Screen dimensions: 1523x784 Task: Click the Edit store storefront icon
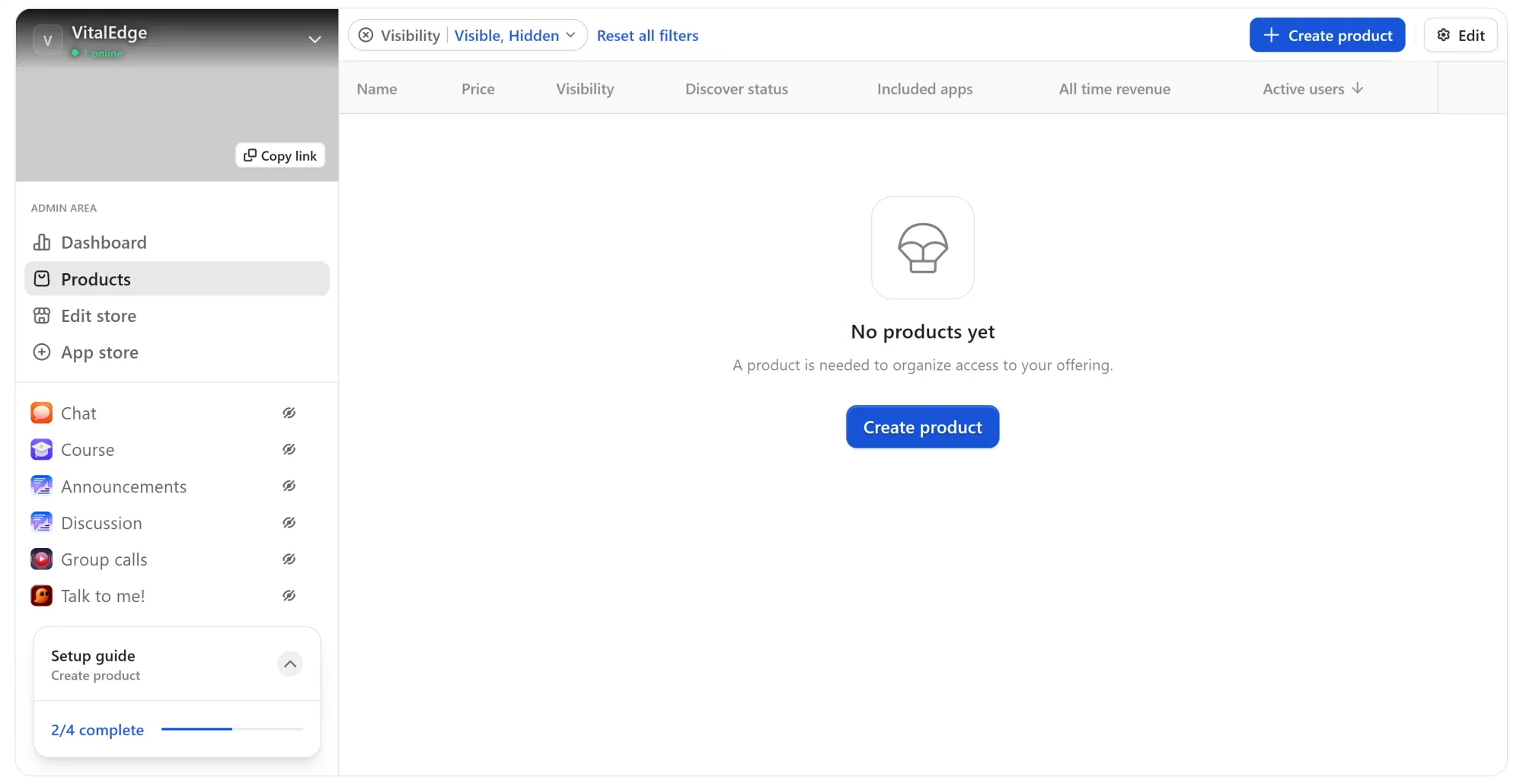(42, 316)
